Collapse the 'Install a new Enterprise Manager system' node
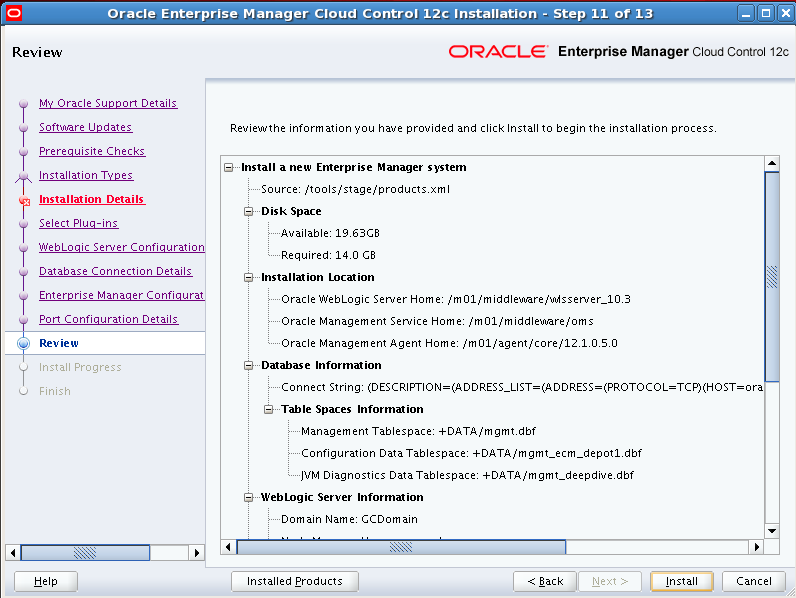Screen dimensions: 796x598 click(229, 167)
